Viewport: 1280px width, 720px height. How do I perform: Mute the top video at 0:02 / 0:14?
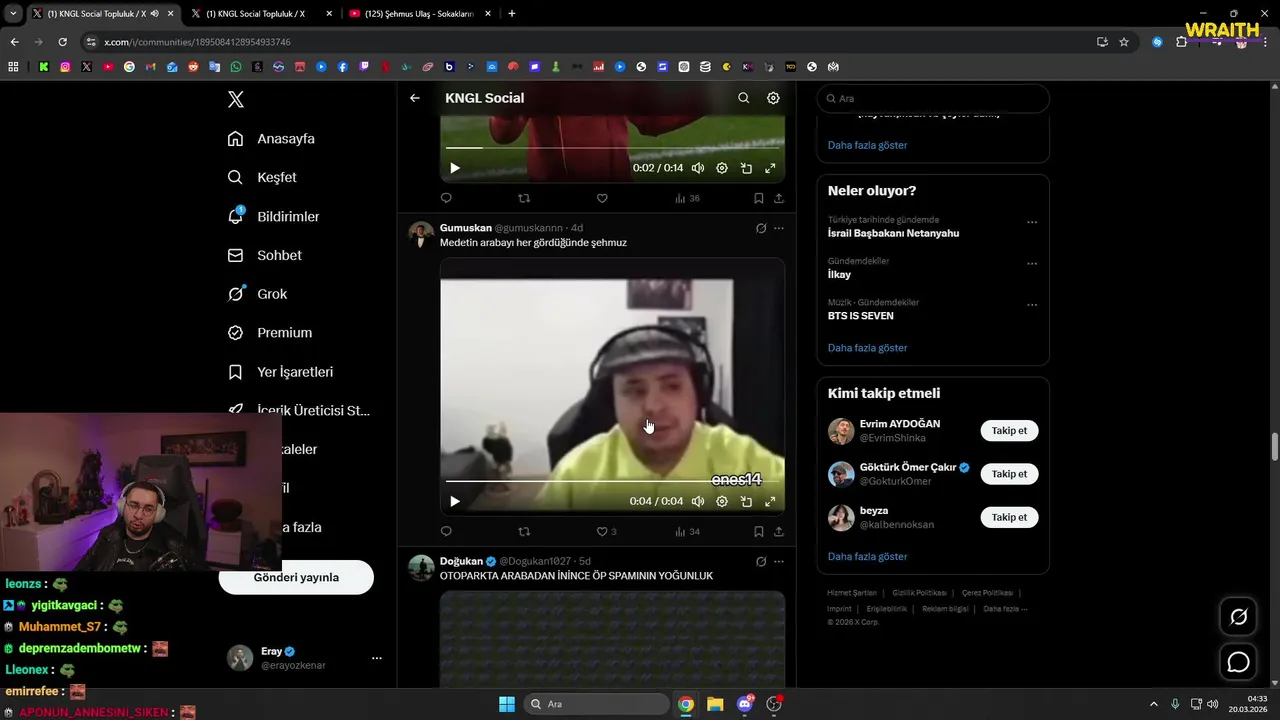(698, 168)
